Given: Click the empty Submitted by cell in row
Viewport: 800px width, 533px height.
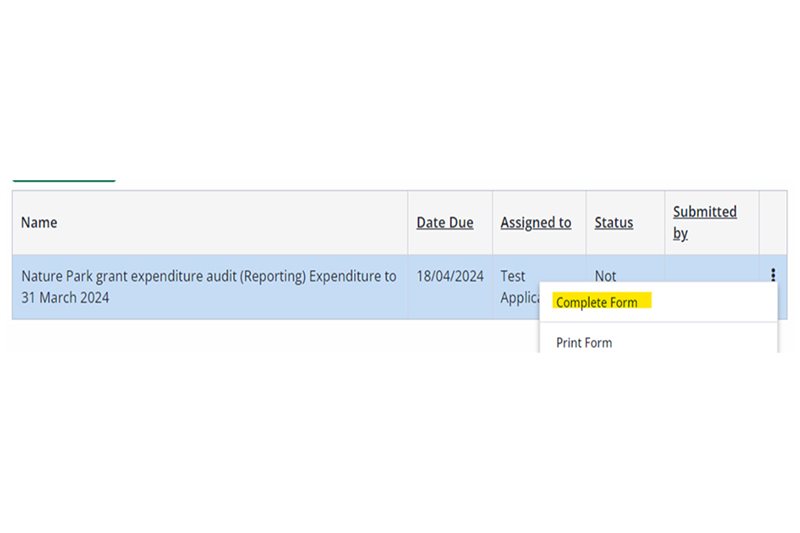Looking at the screenshot, I should [x=712, y=270].
